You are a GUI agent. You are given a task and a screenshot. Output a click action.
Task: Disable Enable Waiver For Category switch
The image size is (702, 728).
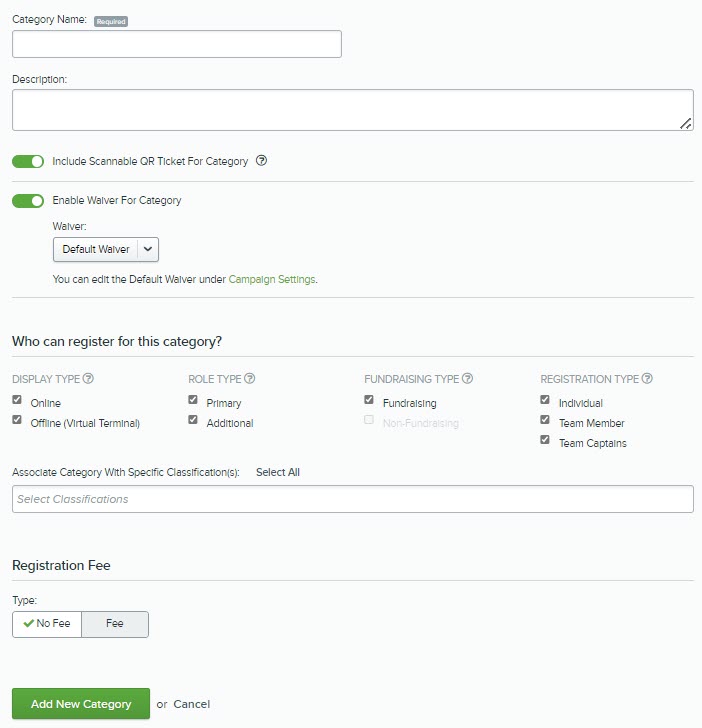tap(28, 201)
